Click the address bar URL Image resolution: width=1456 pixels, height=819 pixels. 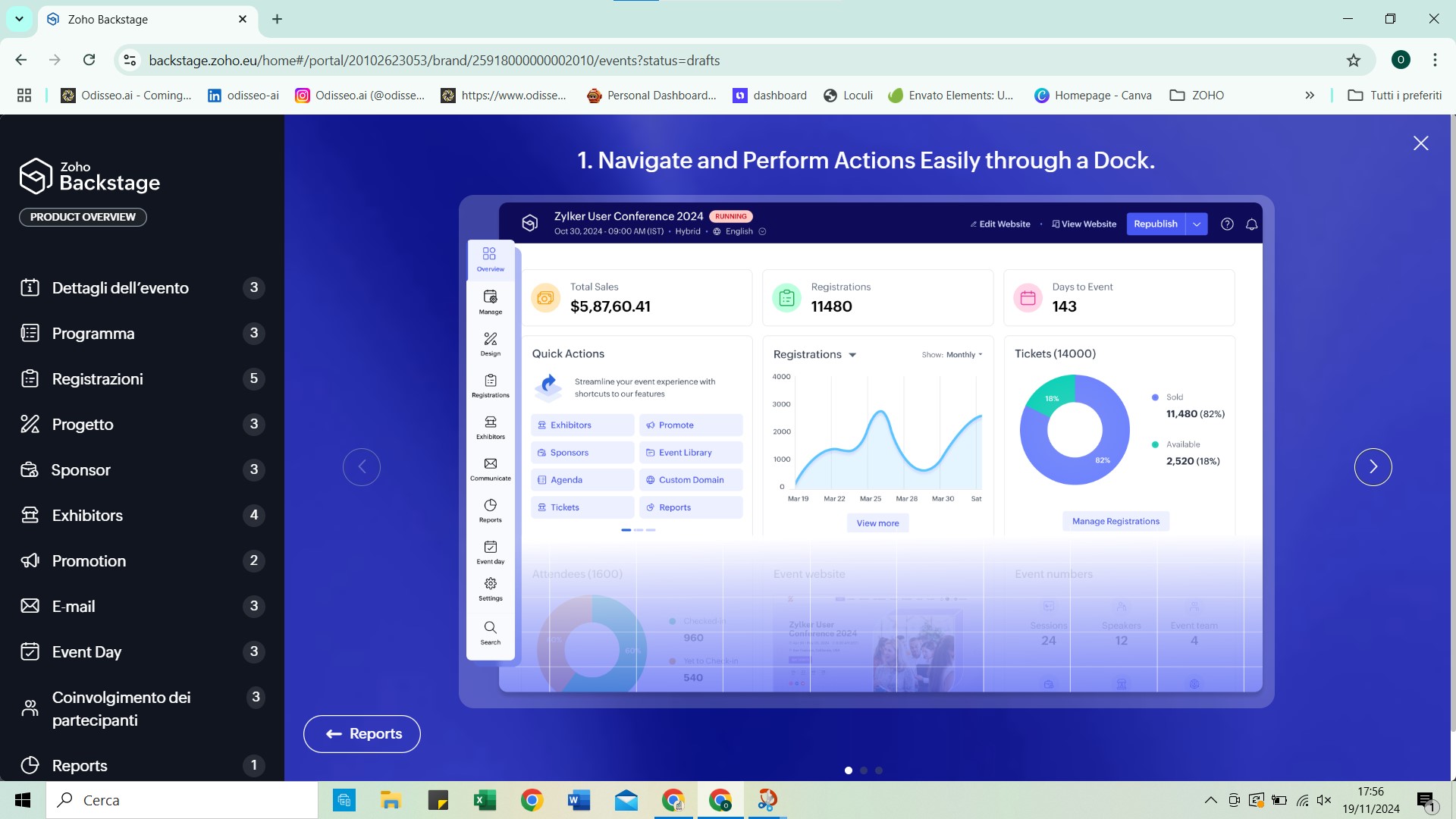tap(435, 60)
